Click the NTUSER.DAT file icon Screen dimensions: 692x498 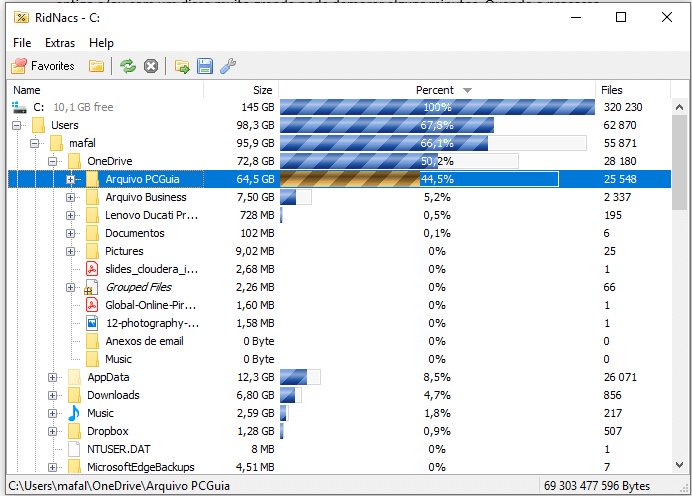[x=74, y=449]
